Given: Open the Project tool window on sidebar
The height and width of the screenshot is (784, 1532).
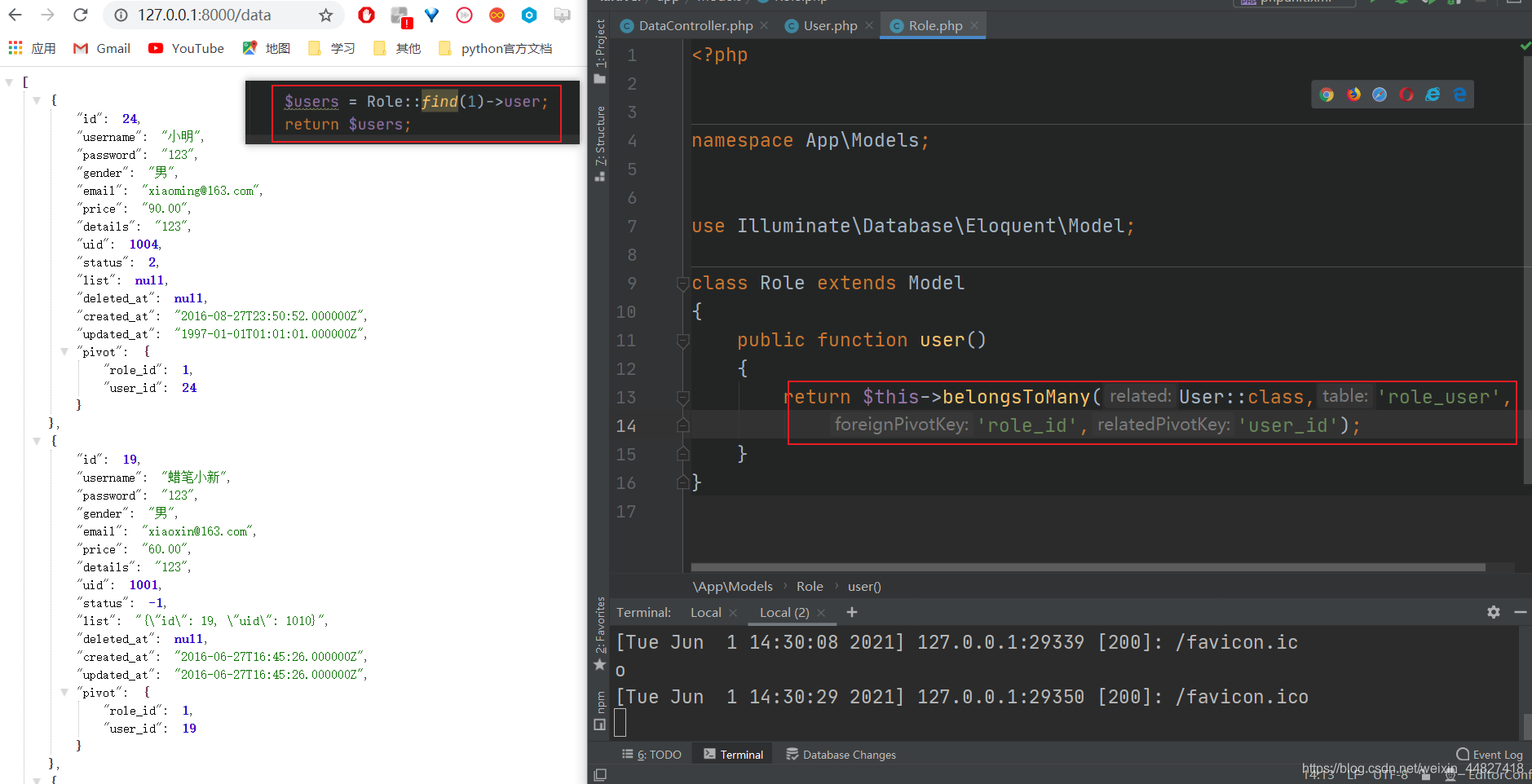Looking at the screenshot, I should pyautogui.click(x=600, y=51).
